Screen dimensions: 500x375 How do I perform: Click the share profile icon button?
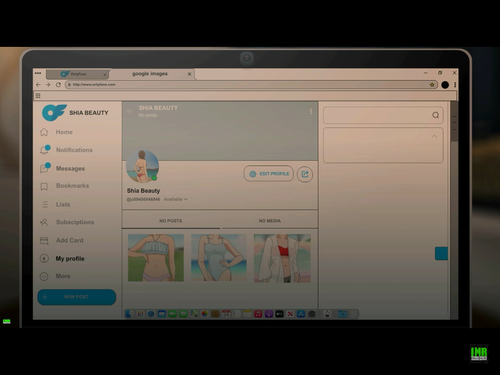[305, 174]
